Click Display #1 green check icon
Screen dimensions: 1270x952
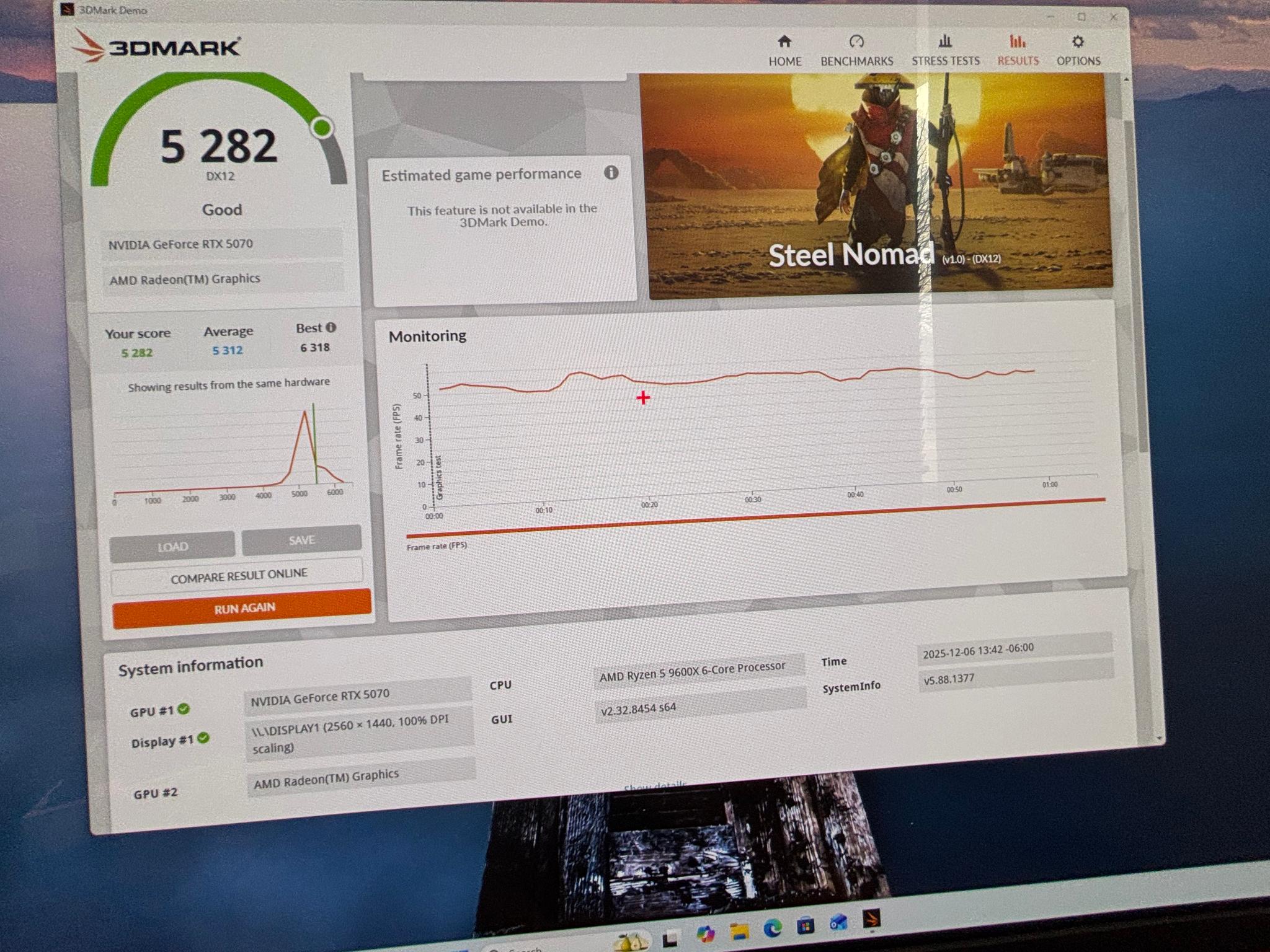(x=203, y=738)
